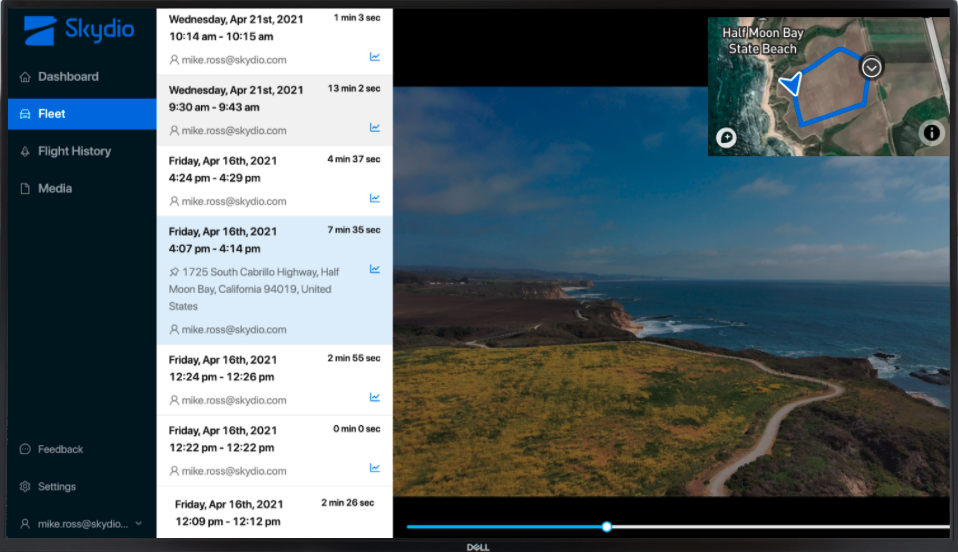Open chart icon for 12:22 pm flight

point(374,467)
